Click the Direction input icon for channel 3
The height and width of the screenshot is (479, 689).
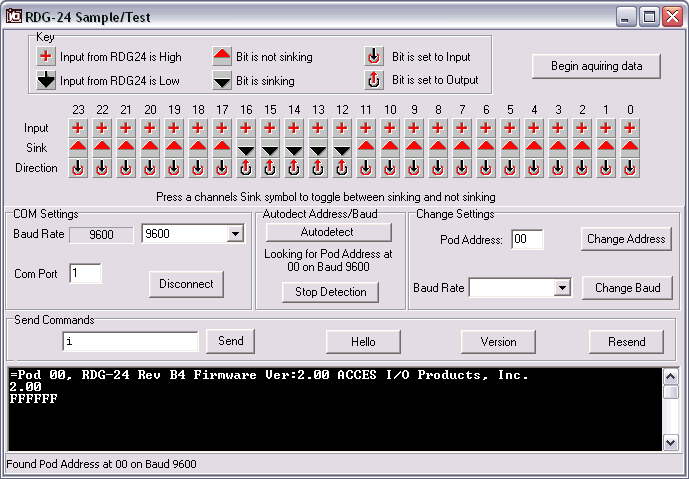click(x=558, y=168)
